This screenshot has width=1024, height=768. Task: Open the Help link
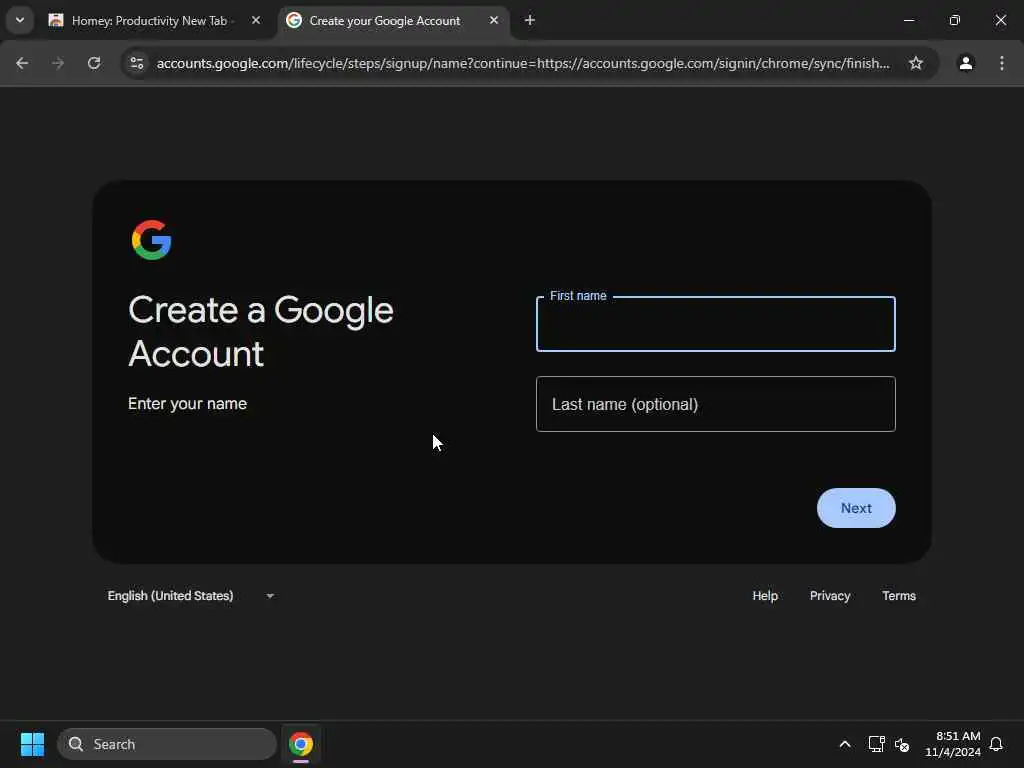(765, 596)
